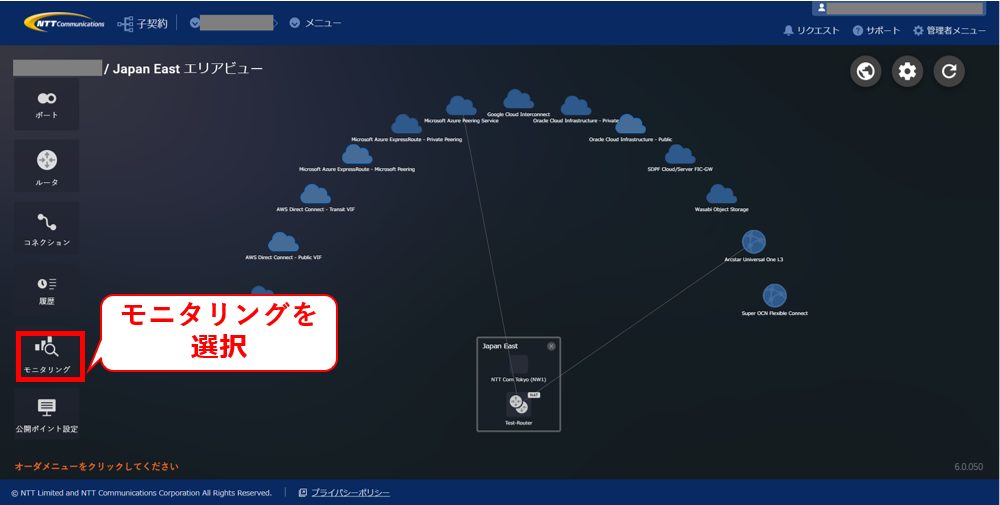Close the Japan East panel
Viewport: 1000px width, 505px height.
click(551, 346)
